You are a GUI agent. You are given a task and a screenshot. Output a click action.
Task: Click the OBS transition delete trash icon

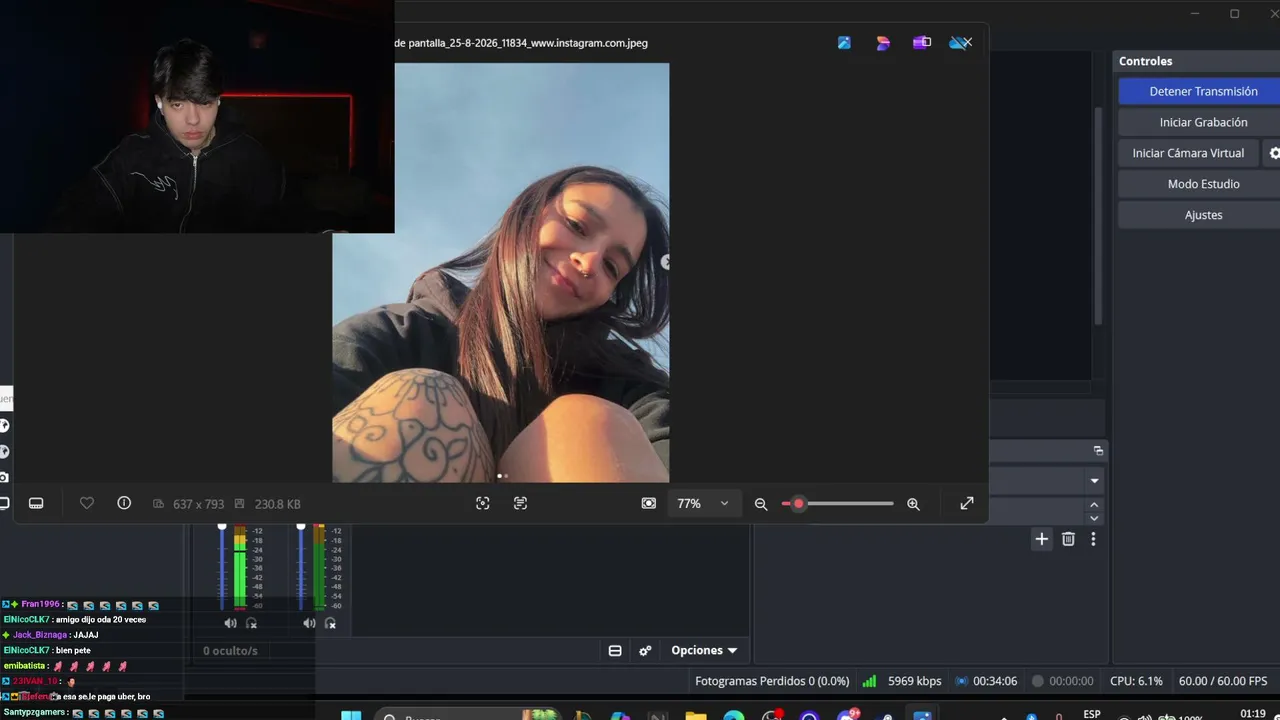coord(1068,539)
